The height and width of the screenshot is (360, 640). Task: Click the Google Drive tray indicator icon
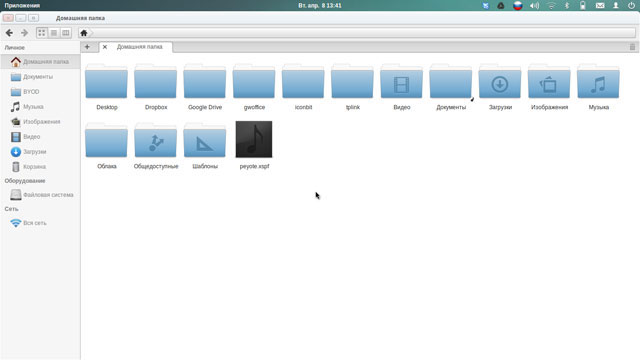[x=501, y=5]
